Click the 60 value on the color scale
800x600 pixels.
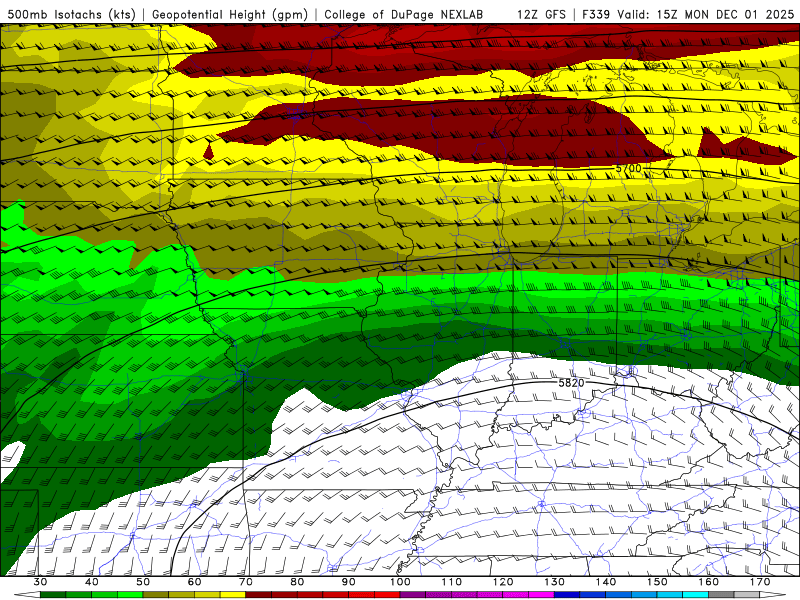[194, 582]
